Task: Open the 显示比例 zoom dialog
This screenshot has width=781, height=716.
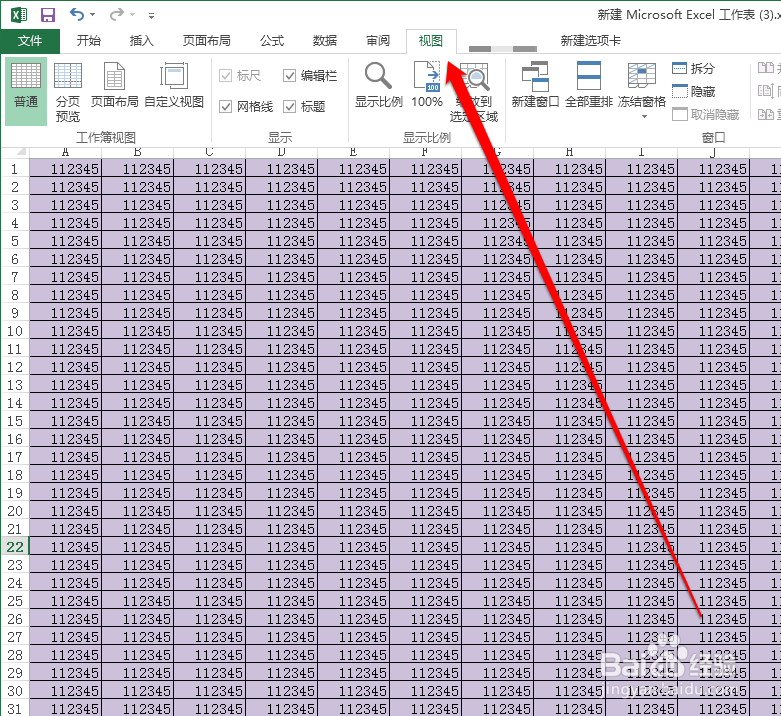Action: coord(379,86)
